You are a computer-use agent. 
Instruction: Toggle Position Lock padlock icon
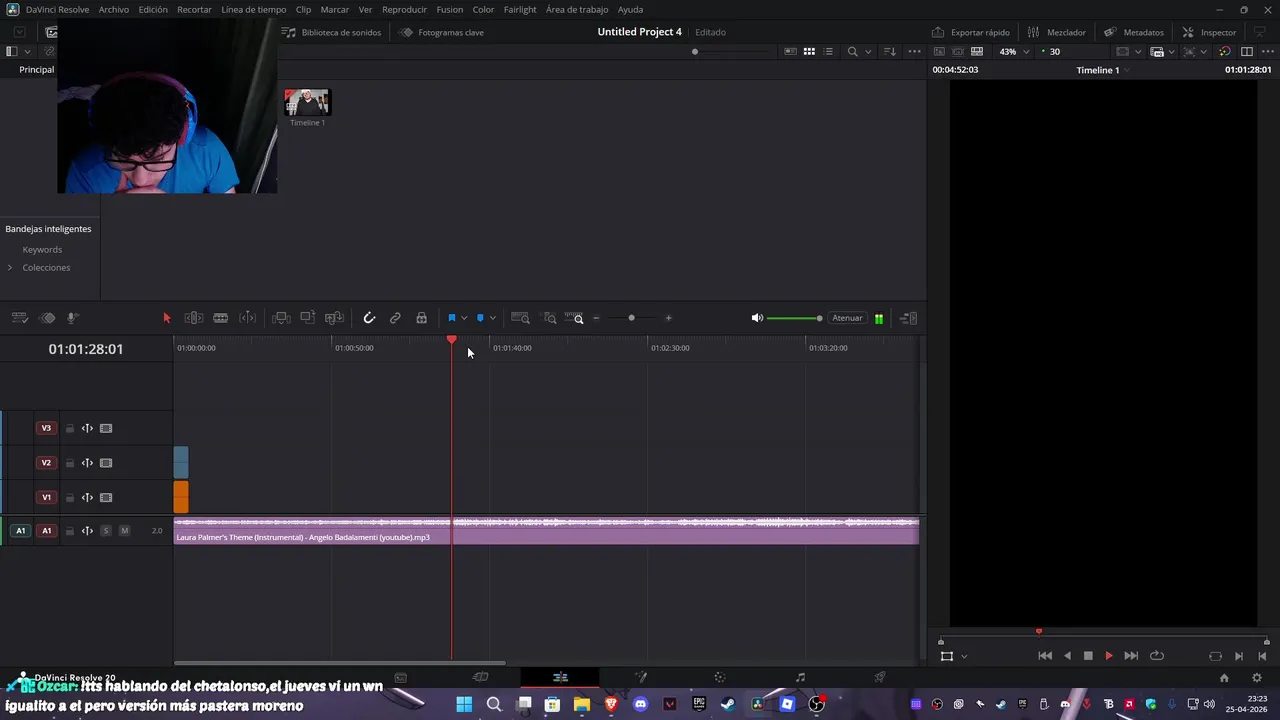coord(422,318)
